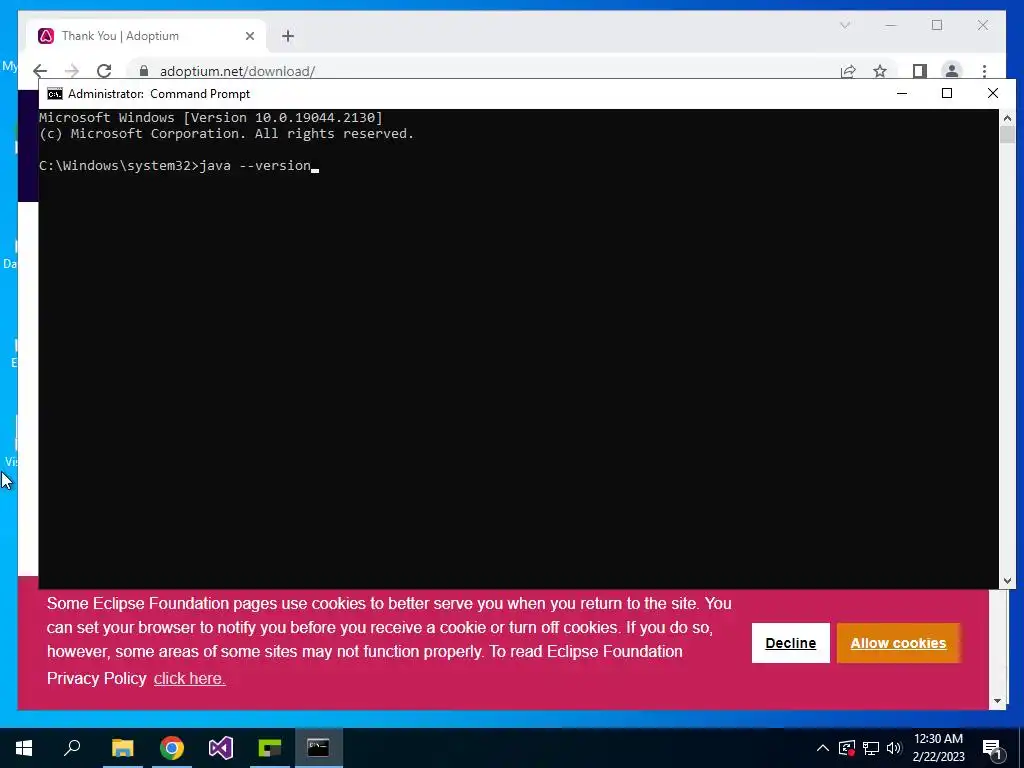Open the Windows Start menu
This screenshot has height=768, width=1024.
pyautogui.click(x=24, y=748)
